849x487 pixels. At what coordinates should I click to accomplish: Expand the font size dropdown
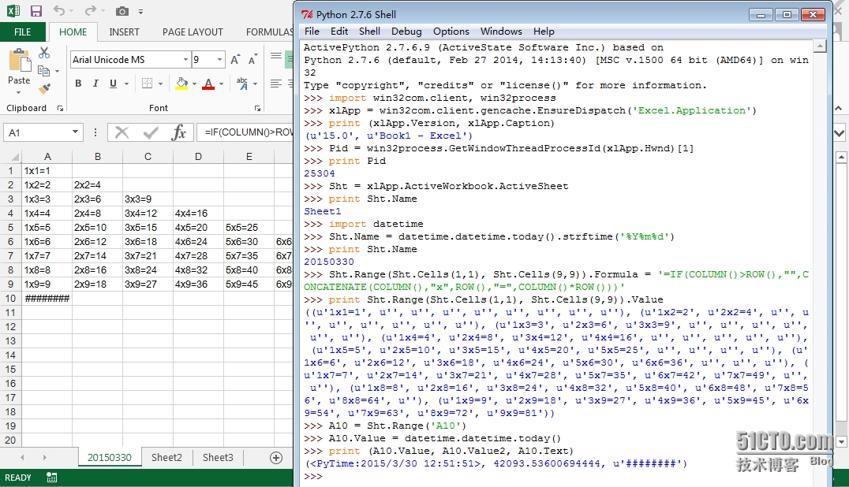tap(220, 60)
